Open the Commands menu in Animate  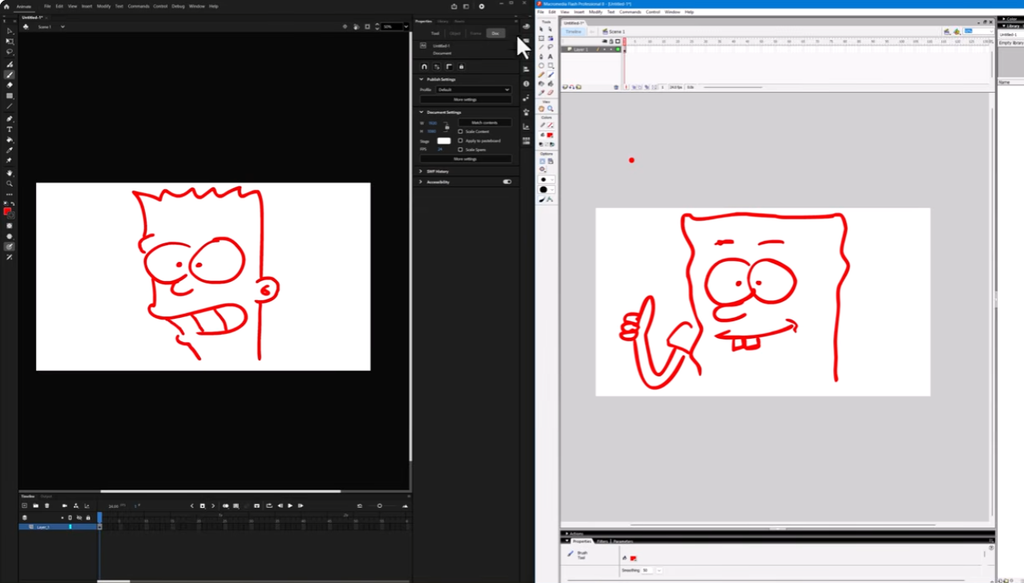[x=138, y=6]
